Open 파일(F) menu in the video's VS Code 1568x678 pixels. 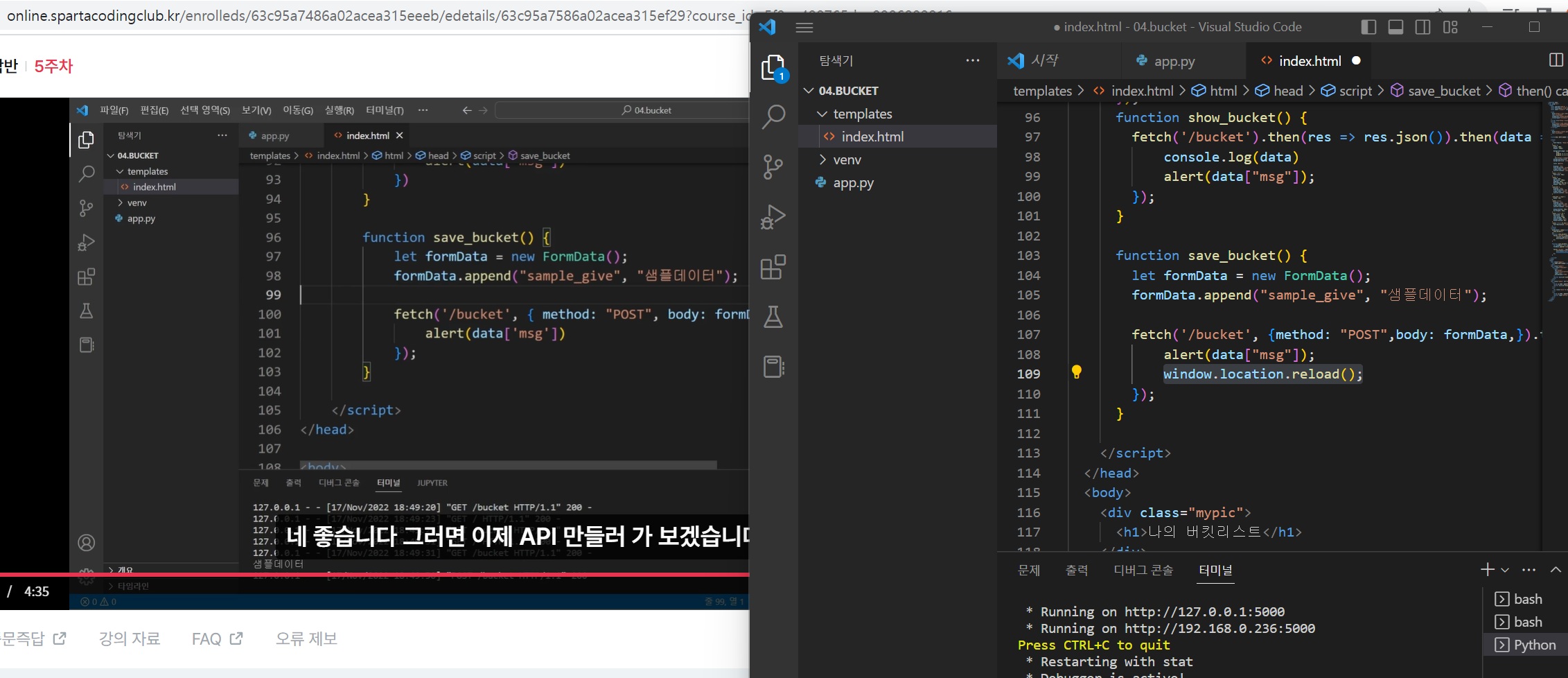pos(114,110)
